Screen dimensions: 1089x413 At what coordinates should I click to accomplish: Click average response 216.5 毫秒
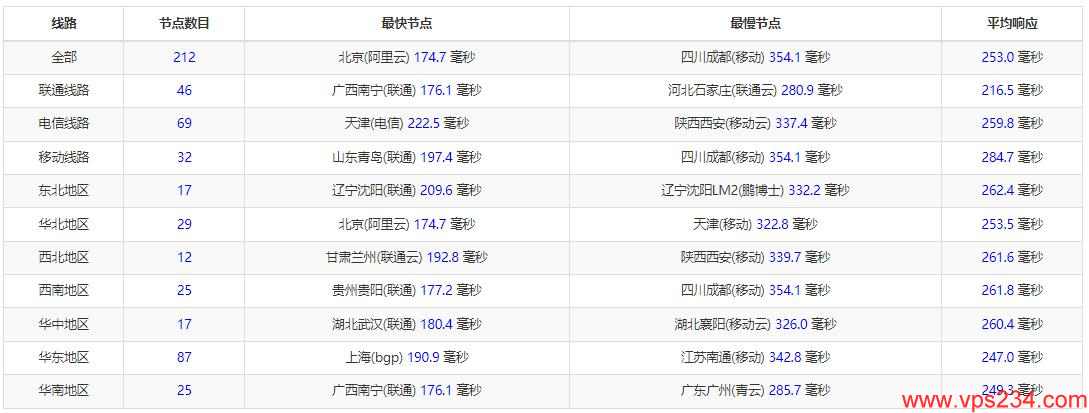click(1013, 90)
